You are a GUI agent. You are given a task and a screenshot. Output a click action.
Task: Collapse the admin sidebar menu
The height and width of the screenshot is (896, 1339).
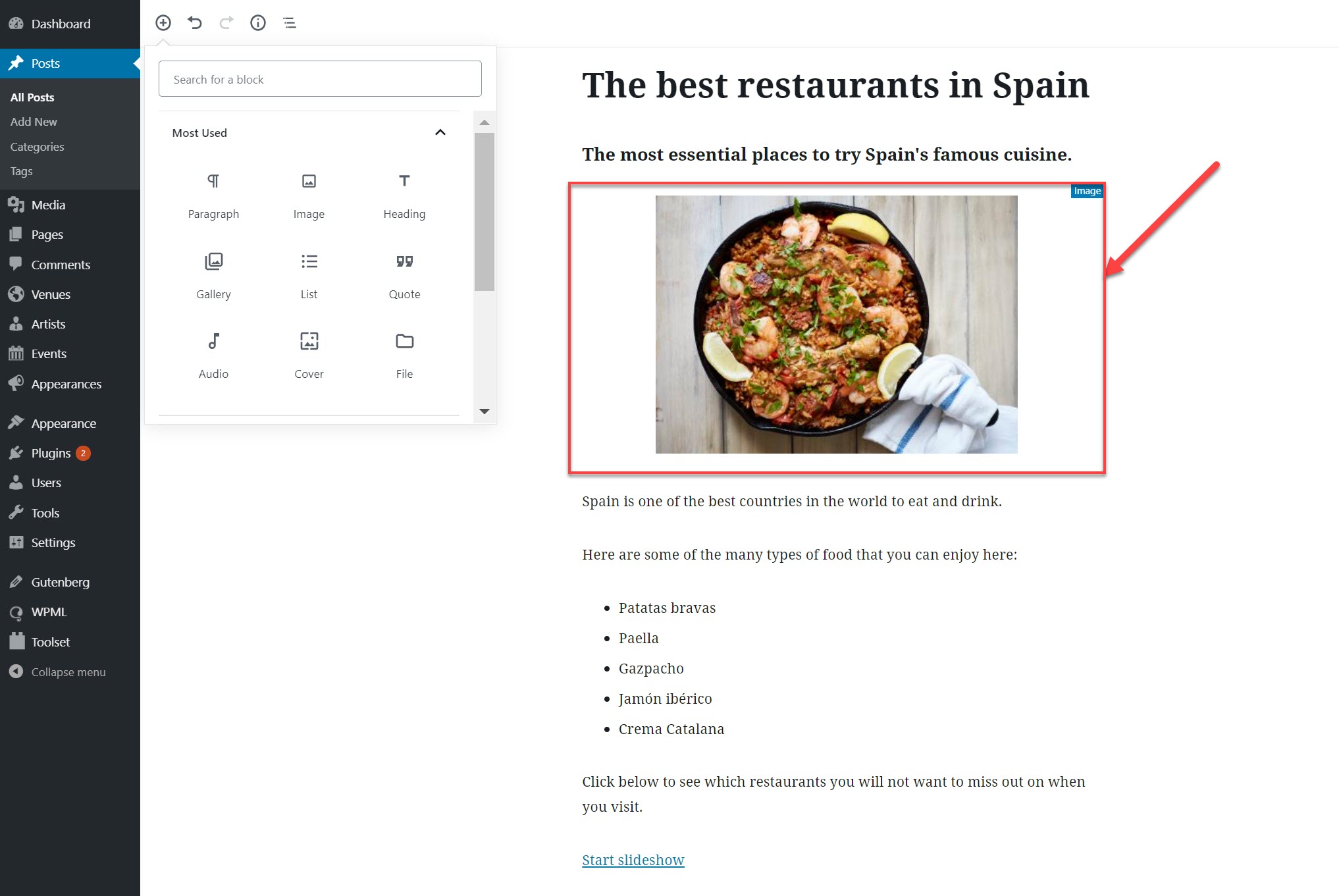(x=70, y=672)
